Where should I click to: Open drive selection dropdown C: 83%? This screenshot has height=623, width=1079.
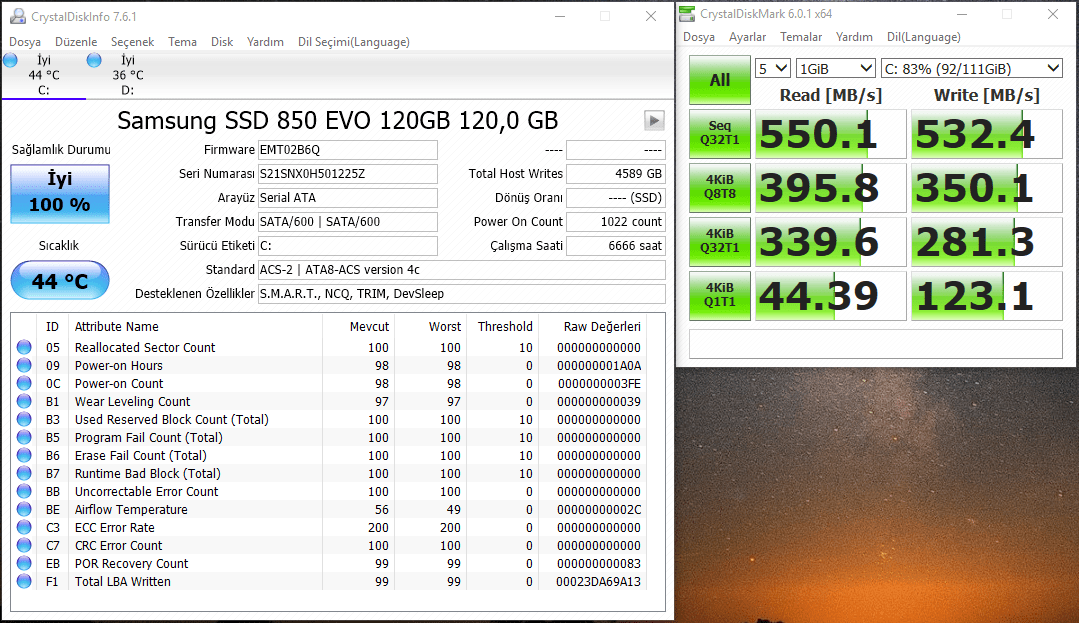pos(972,69)
